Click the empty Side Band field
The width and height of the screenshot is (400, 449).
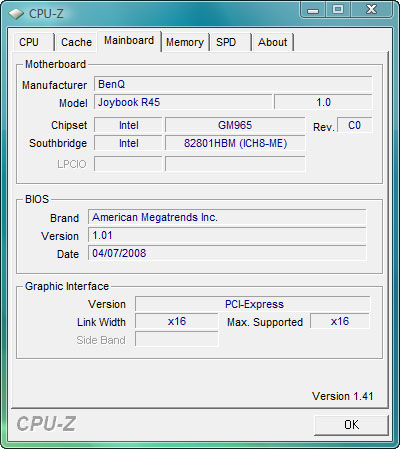click(177, 339)
